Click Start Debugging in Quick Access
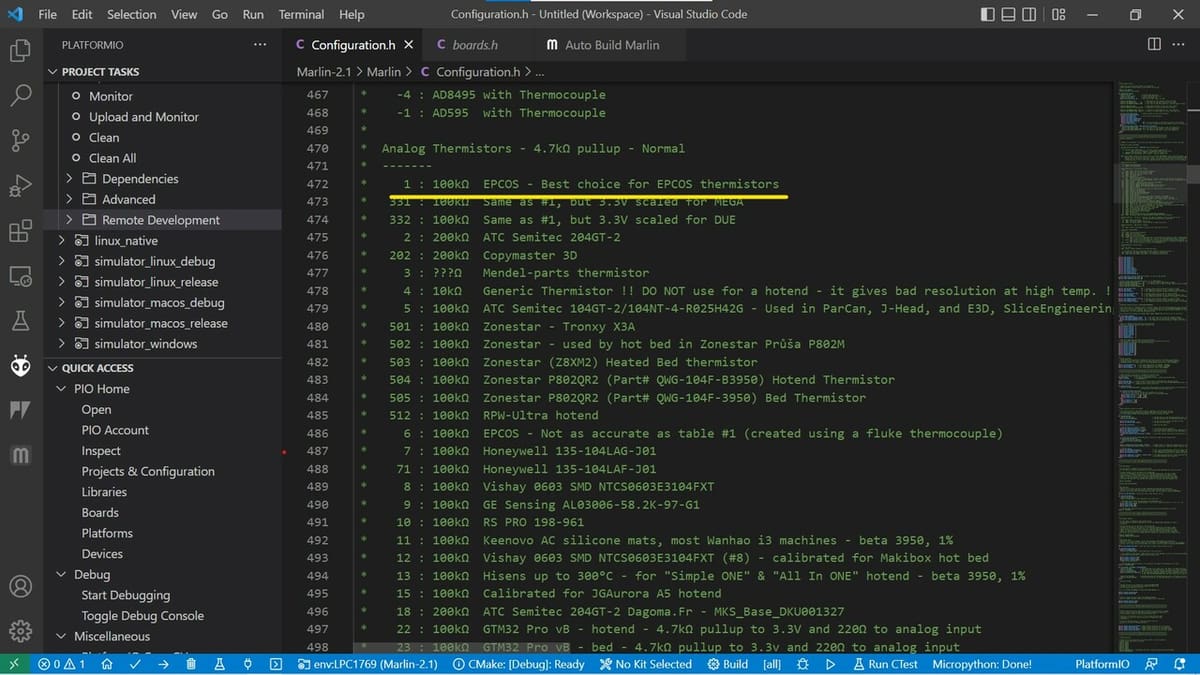This screenshot has height=675, width=1200. point(126,596)
